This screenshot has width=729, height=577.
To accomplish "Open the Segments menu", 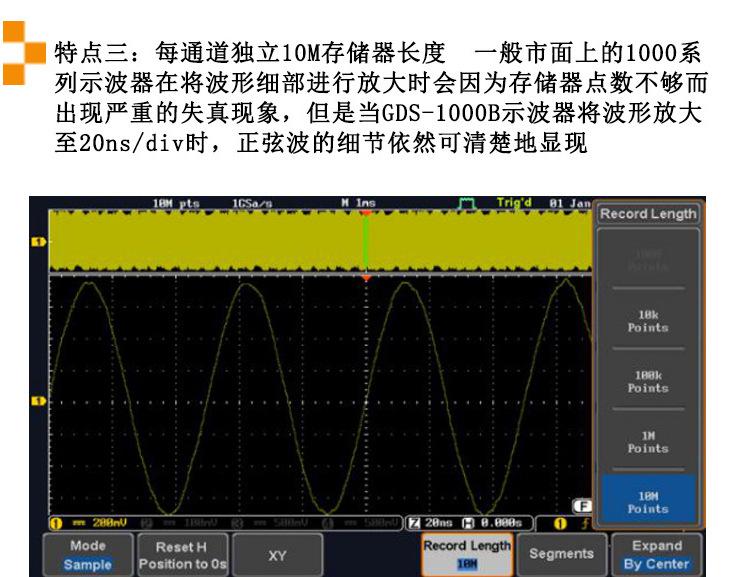I will coord(561,554).
